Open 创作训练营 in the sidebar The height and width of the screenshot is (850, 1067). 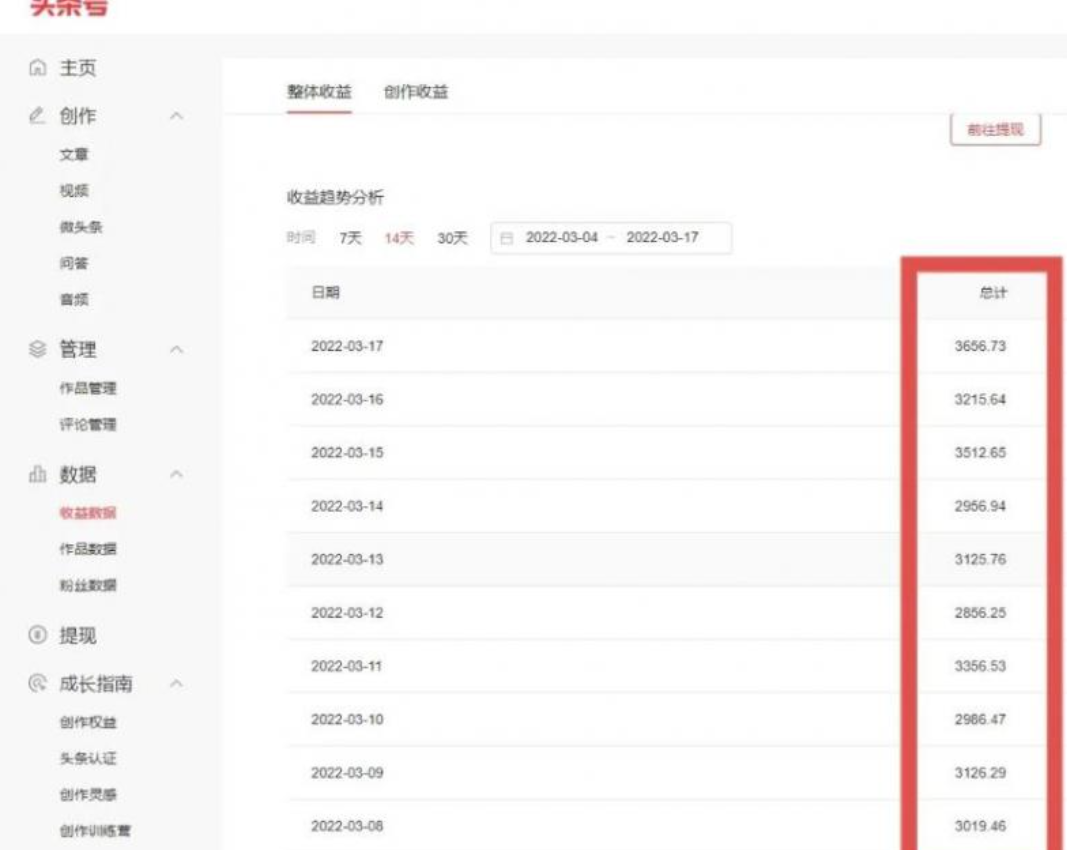tap(95, 830)
